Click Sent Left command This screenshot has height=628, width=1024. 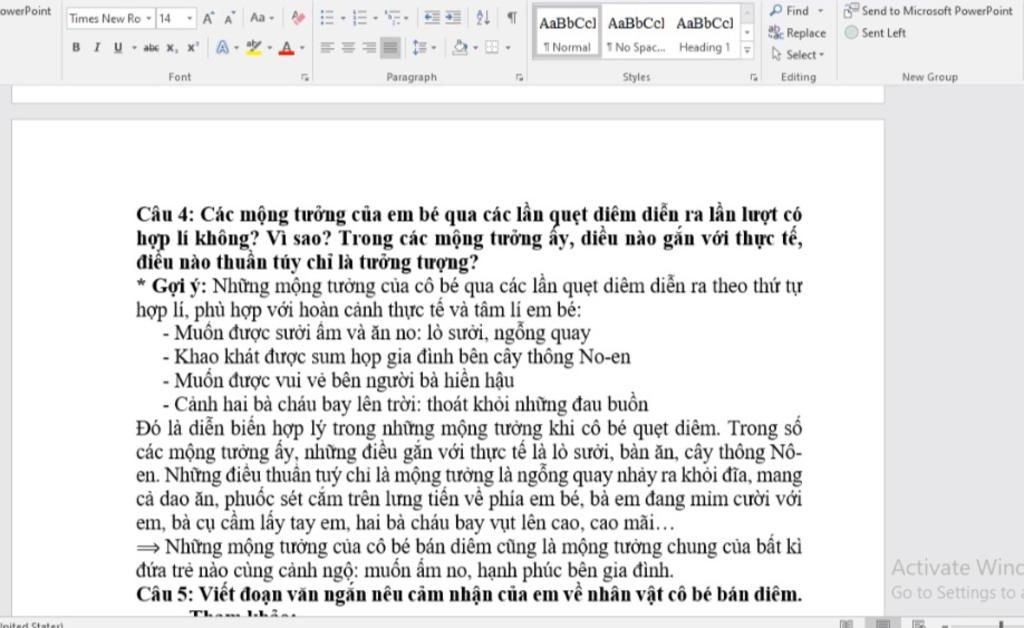click(x=875, y=33)
